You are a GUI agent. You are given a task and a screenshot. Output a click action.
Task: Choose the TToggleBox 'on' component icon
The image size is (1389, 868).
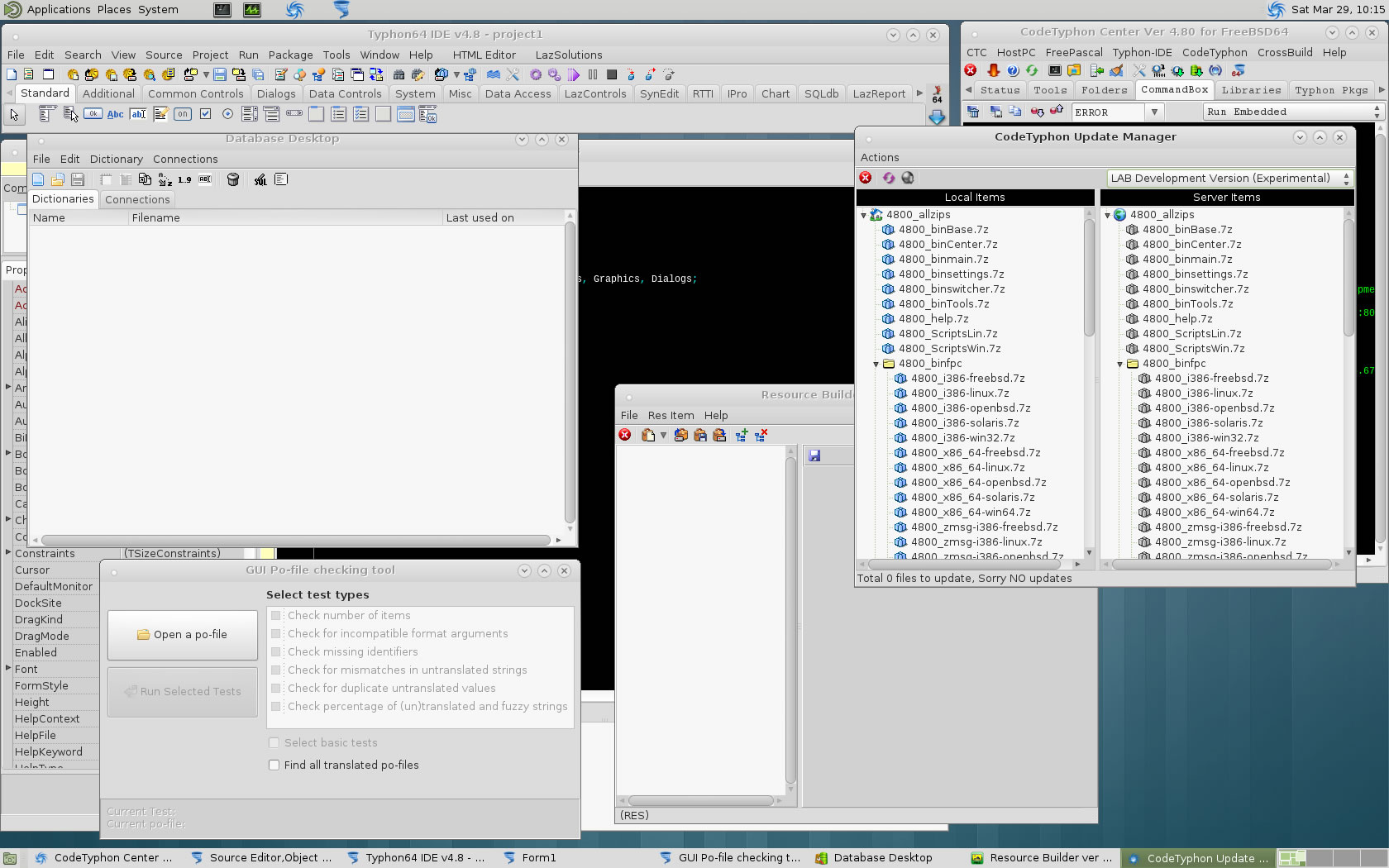[x=183, y=114]
